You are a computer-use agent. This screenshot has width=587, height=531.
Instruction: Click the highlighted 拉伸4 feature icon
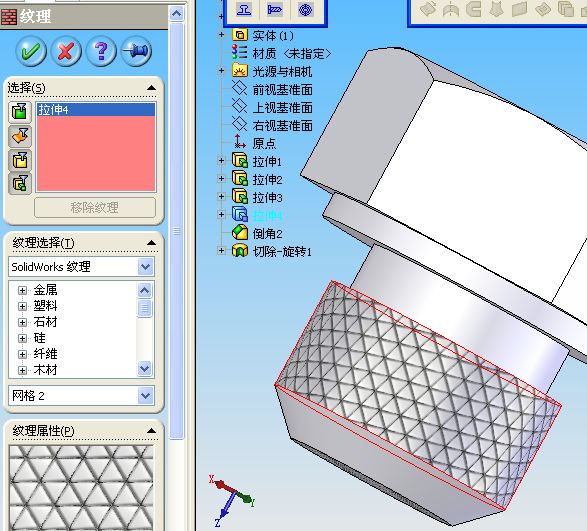tap(240, 215)
